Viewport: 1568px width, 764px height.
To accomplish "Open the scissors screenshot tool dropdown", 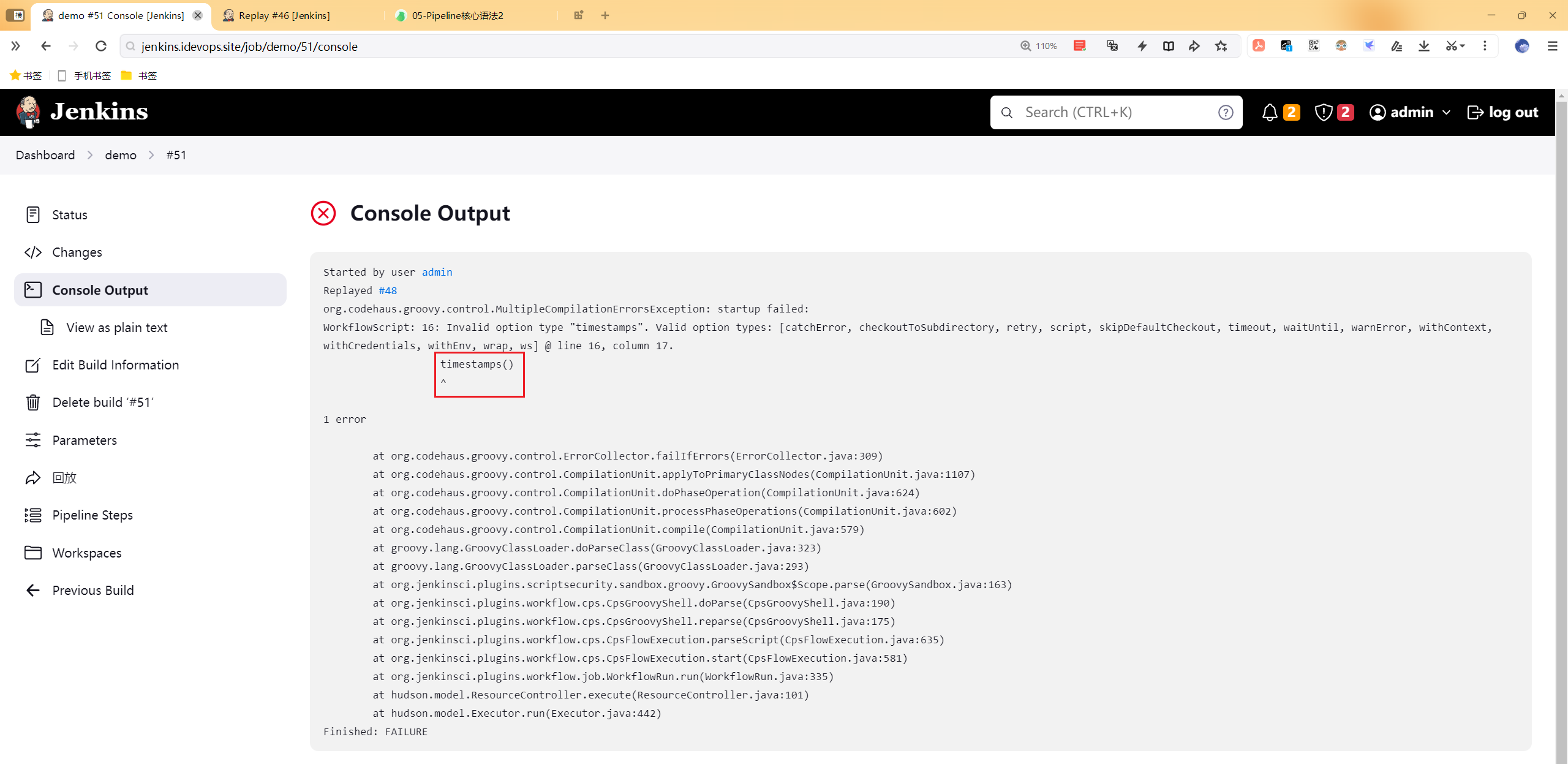I will [x=1455, y=46].
